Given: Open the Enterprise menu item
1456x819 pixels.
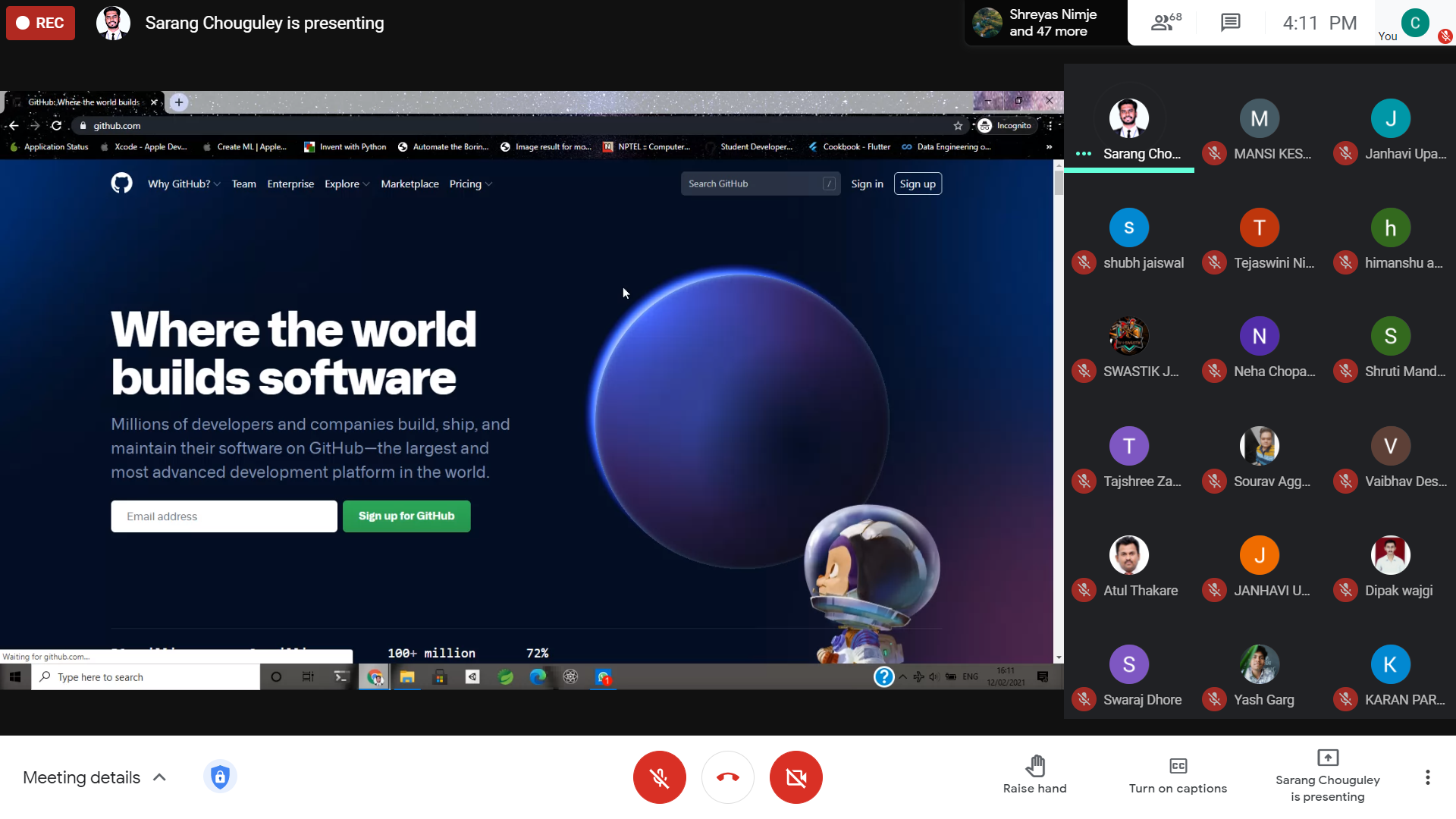Looking at the screenshot, I should [290, 184].
